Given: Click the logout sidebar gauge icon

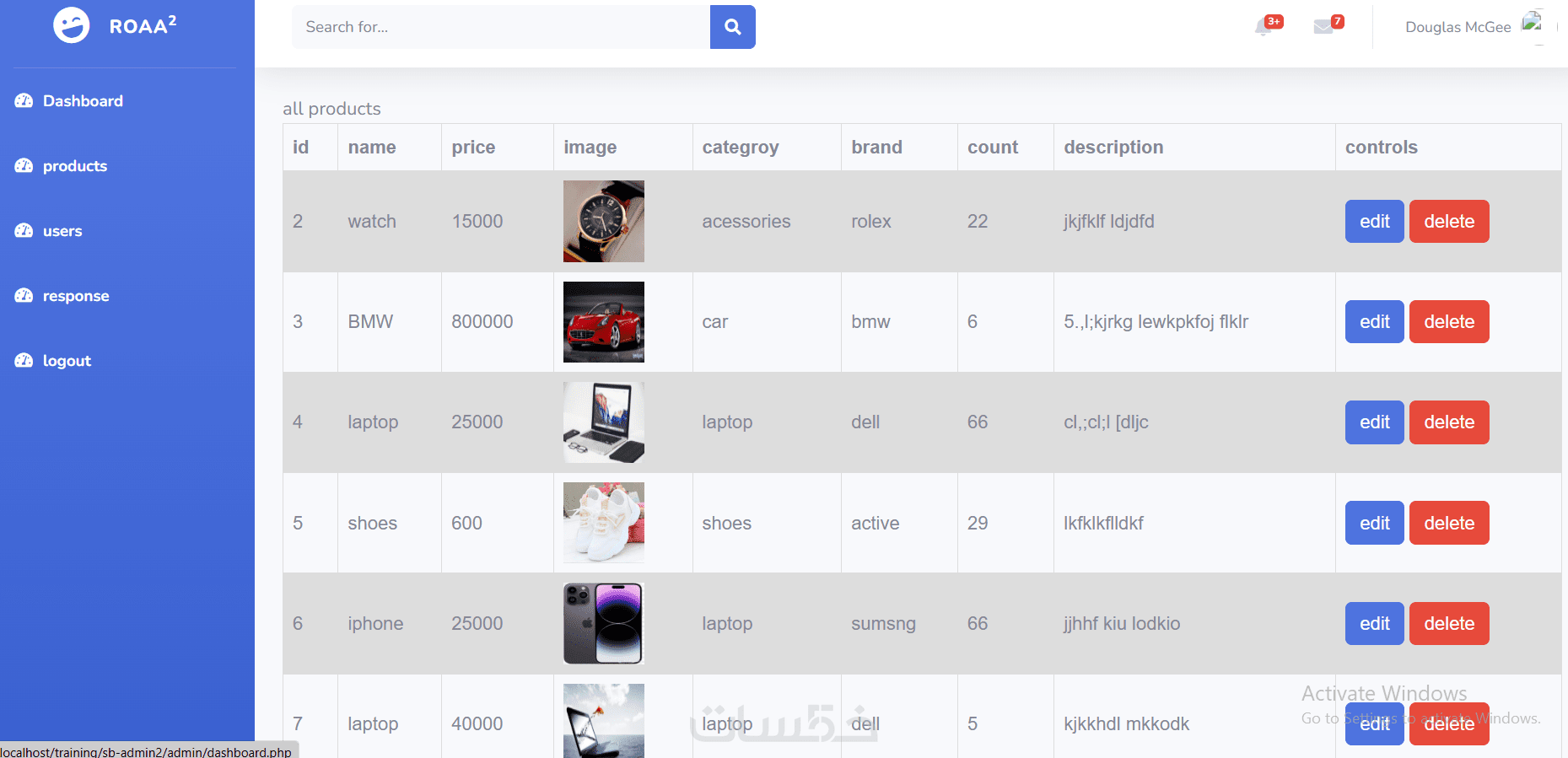Looking at the screenshot, I should click(24, 361).
